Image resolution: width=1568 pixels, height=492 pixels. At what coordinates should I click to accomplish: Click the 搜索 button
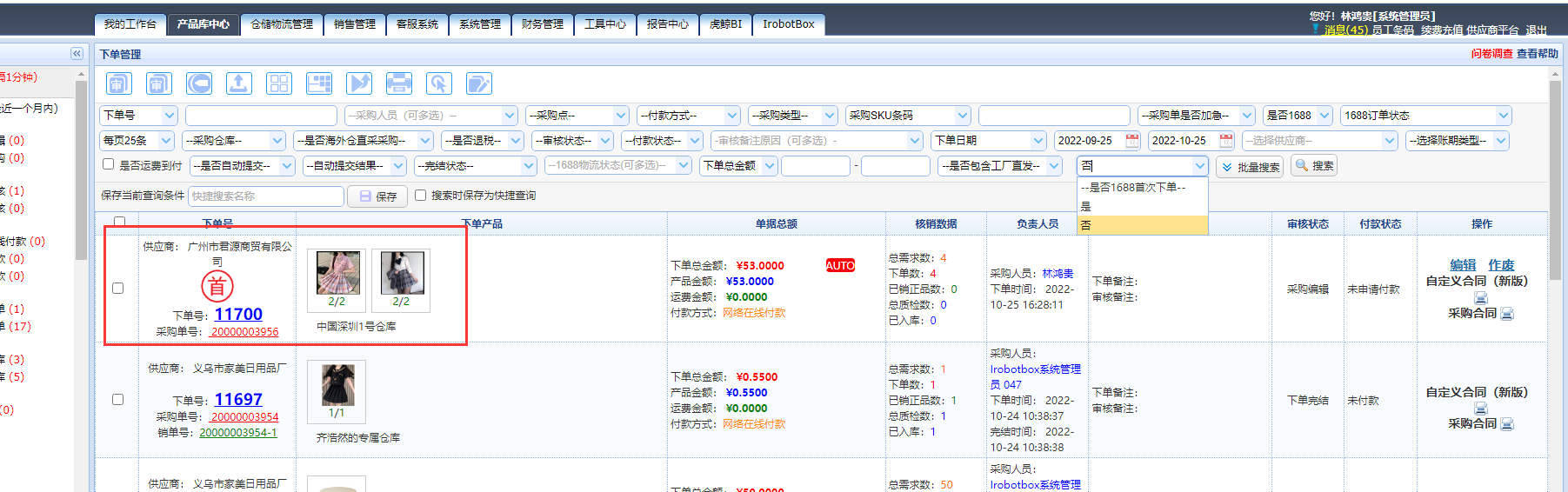point(1313,165)
